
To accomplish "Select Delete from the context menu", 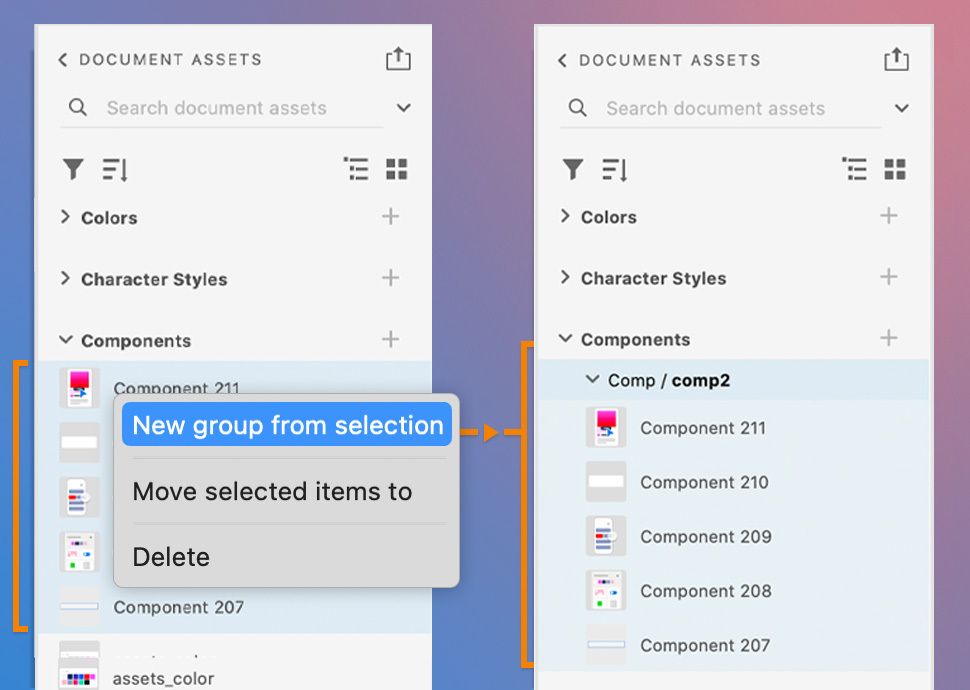I will click(171, 557).
